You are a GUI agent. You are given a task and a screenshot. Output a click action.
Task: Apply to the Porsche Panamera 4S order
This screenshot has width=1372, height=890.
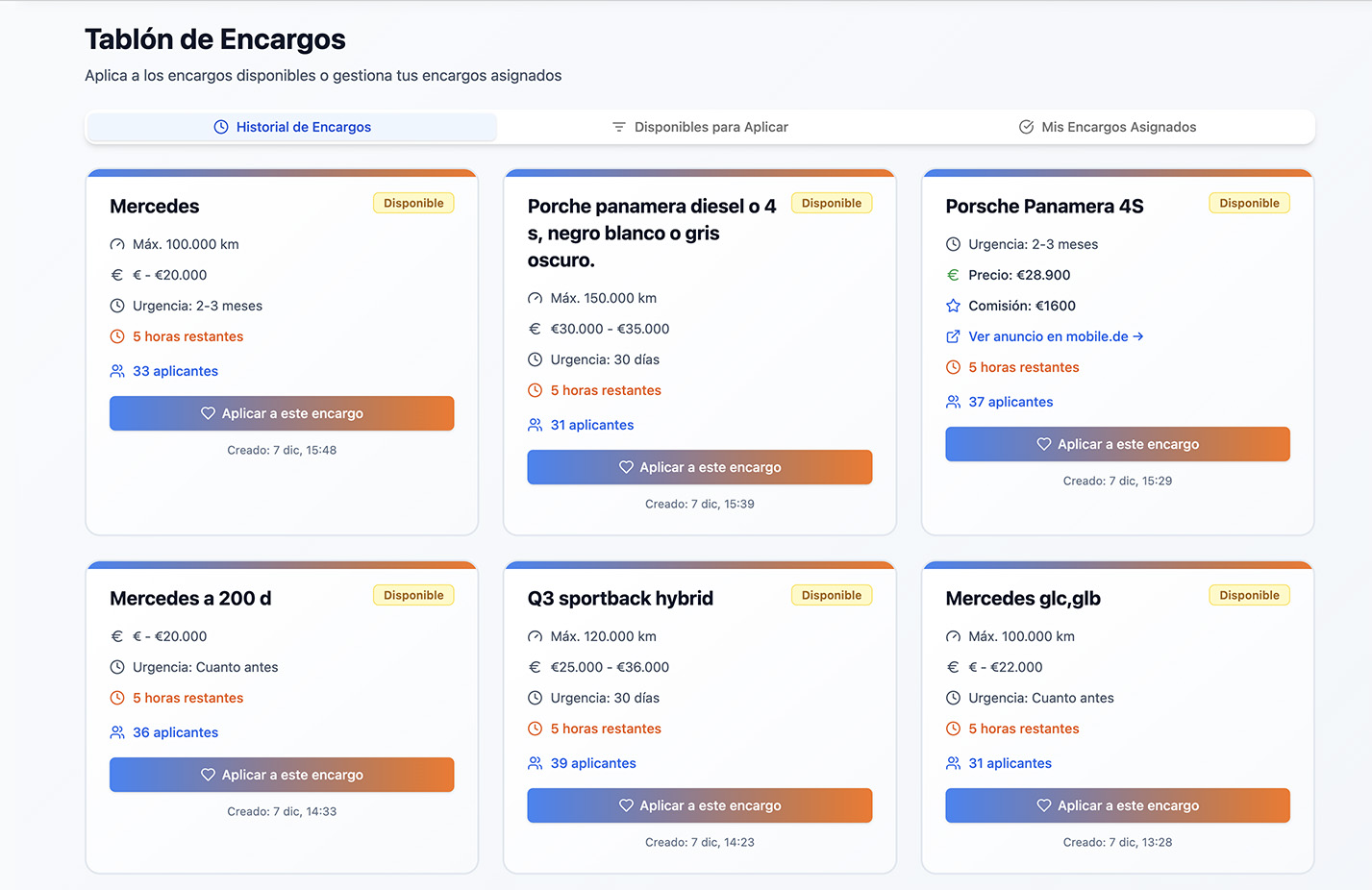coord(1117,444)
